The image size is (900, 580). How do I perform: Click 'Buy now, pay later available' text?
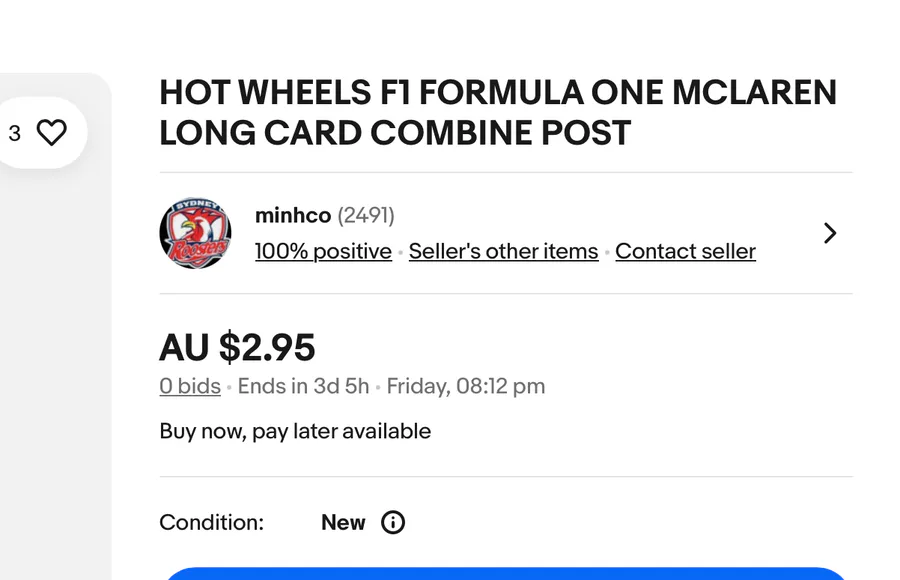(295, 431)
